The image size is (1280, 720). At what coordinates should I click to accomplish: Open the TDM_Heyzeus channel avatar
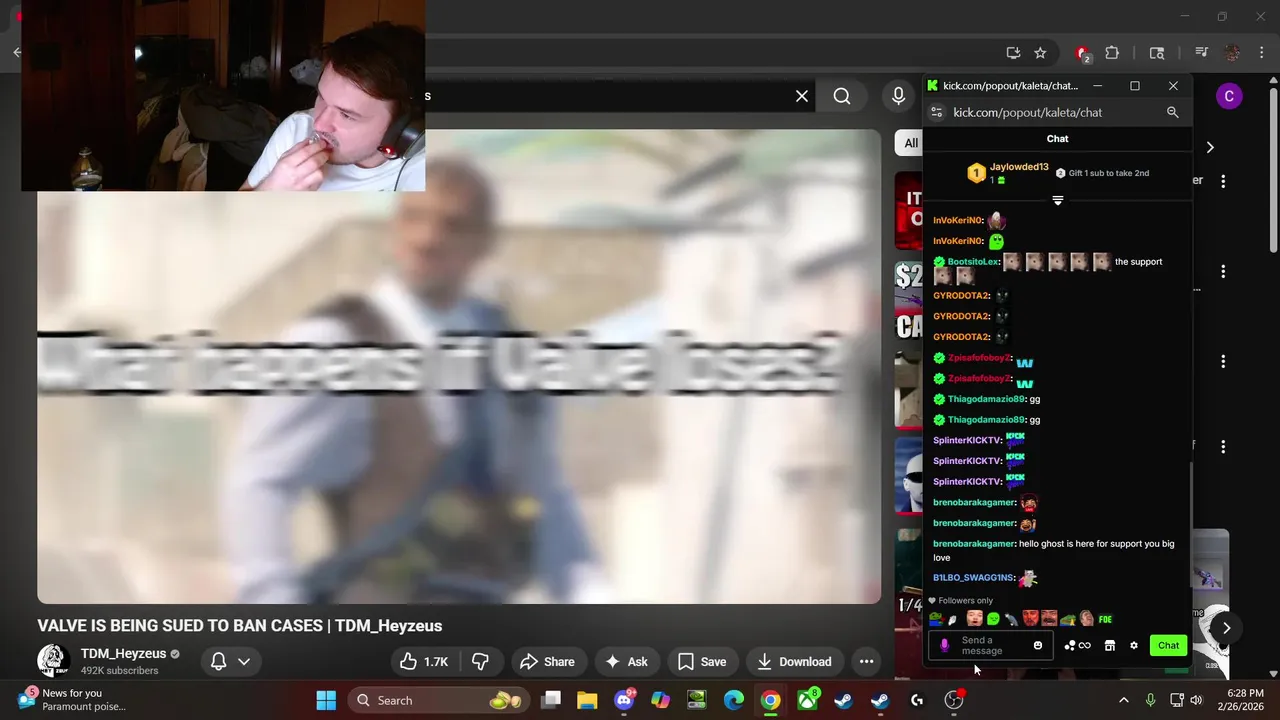coord(53,661)
